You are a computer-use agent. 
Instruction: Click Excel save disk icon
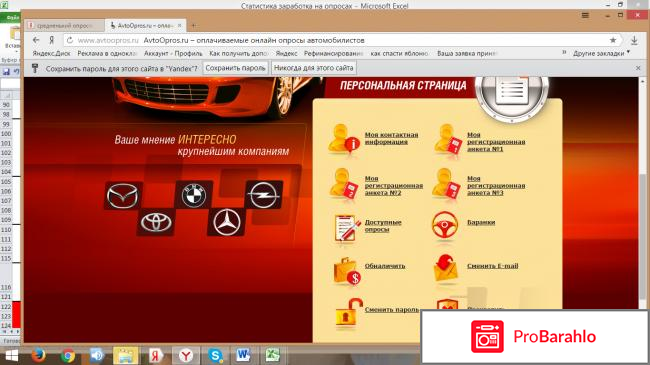coord(6,72)
